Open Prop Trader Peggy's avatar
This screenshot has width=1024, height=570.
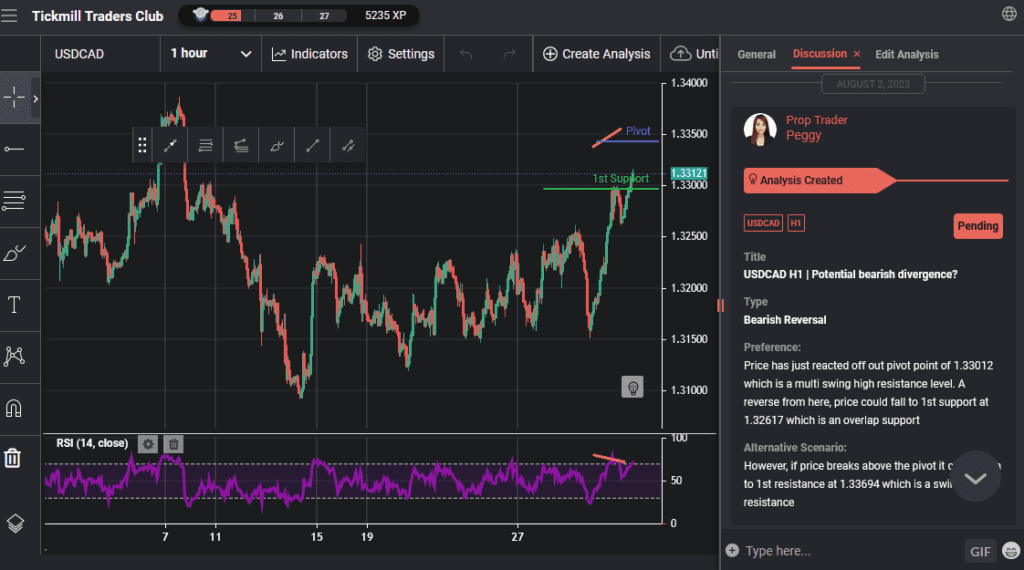(760, 129)
